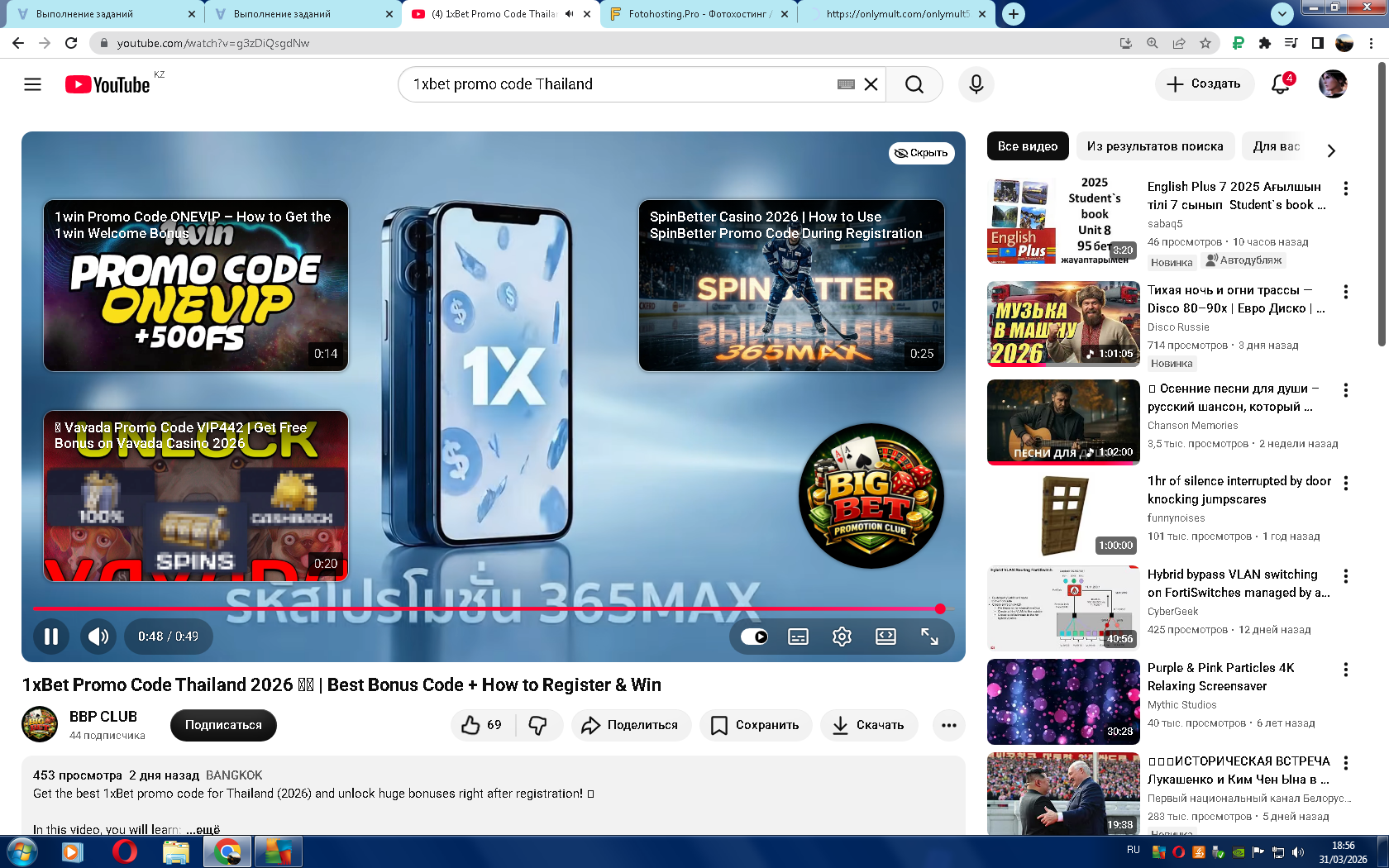Image resolution: width=1389 pixels, height=868 pixels.
Task: Start voice search with the microphone
Action: pyautogui.click(x=976, y=84)
